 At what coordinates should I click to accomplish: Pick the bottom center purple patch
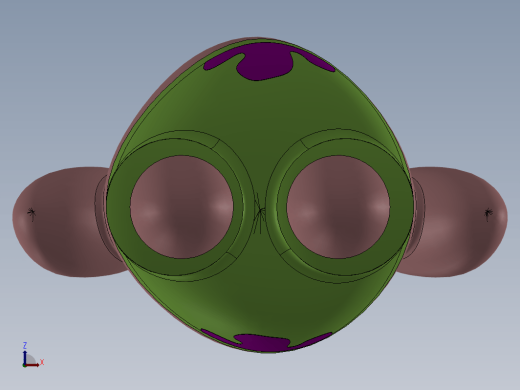(x=263, y=343)
